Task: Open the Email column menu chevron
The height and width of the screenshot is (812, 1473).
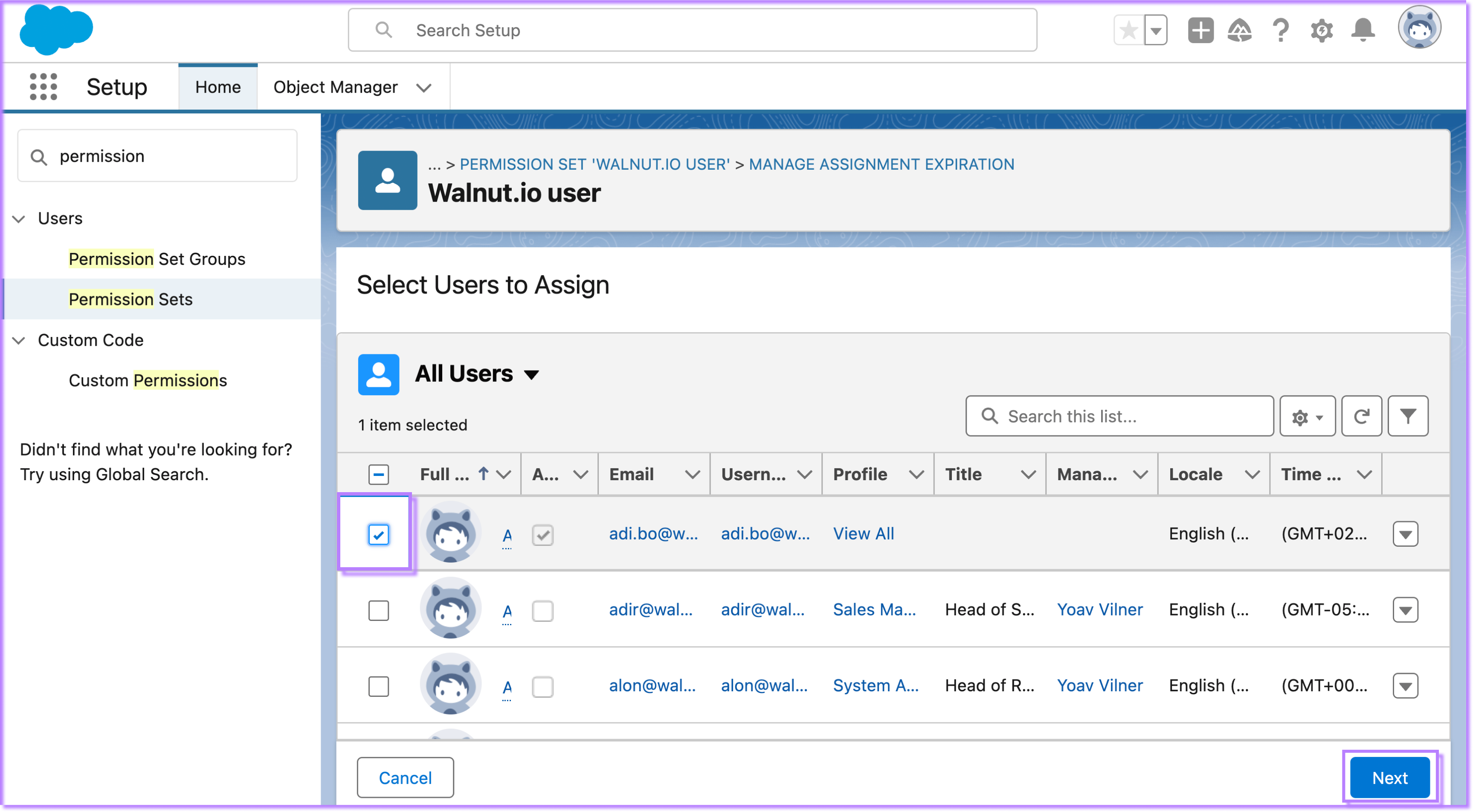Action: tap(692, 475)
